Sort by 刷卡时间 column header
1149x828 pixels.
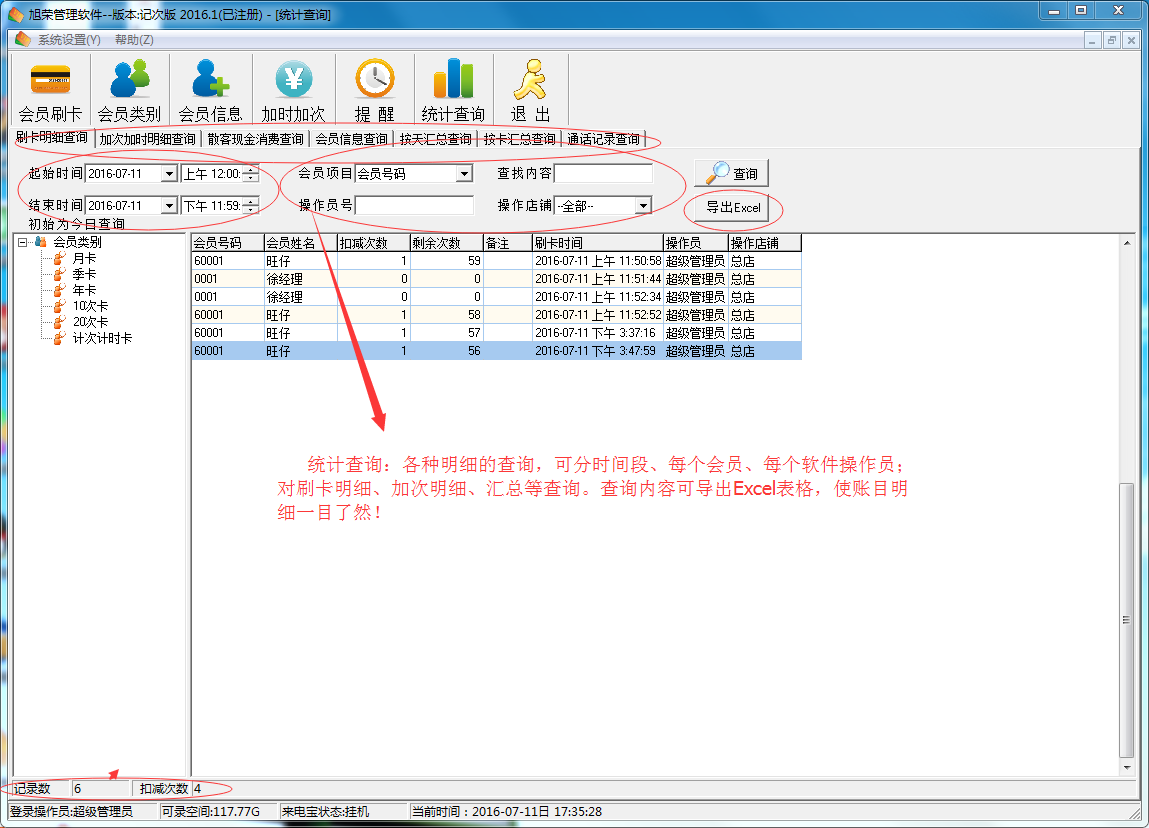coord(598,243)
